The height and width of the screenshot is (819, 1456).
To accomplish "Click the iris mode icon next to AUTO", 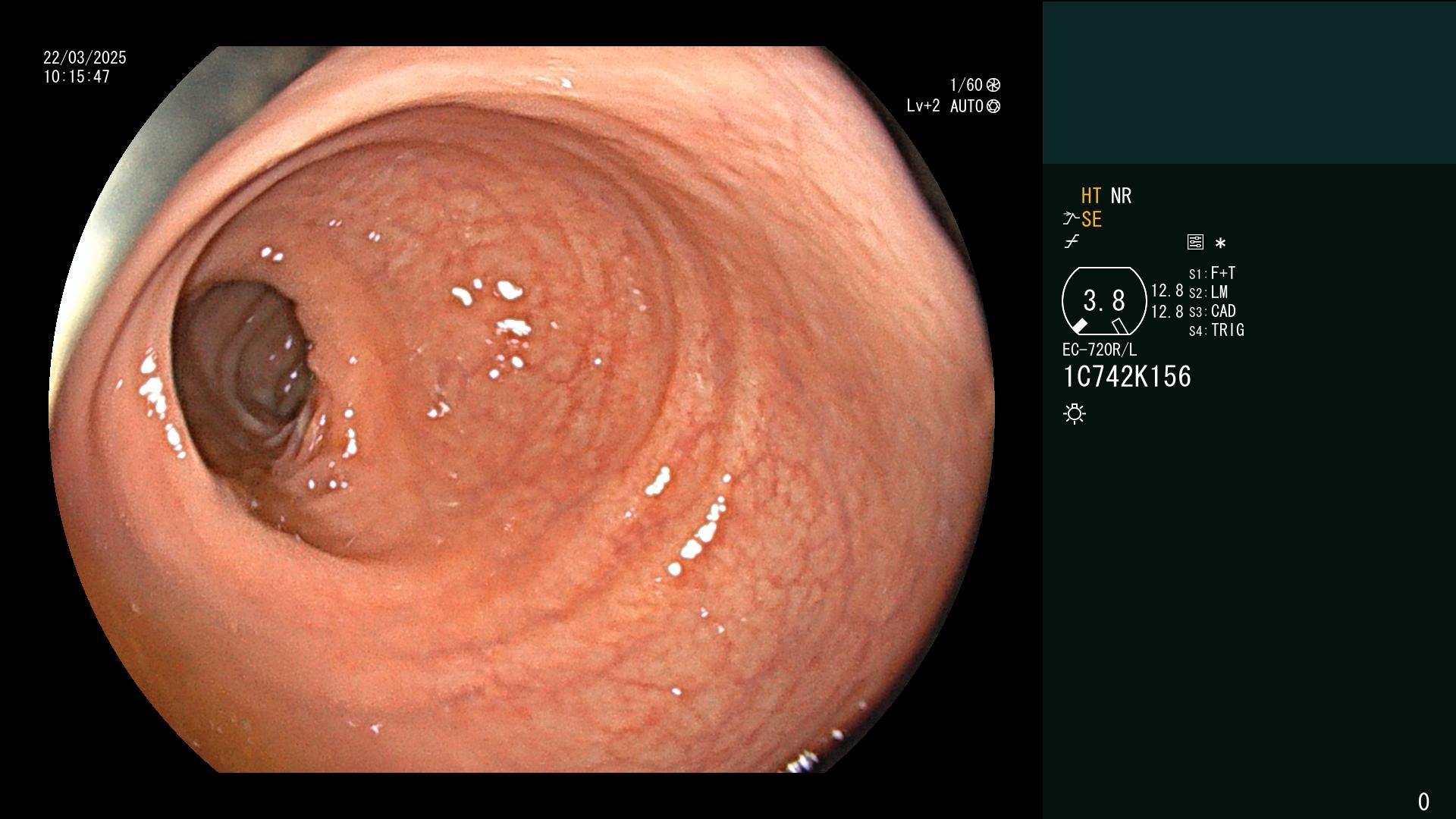I will click(993, 106).
